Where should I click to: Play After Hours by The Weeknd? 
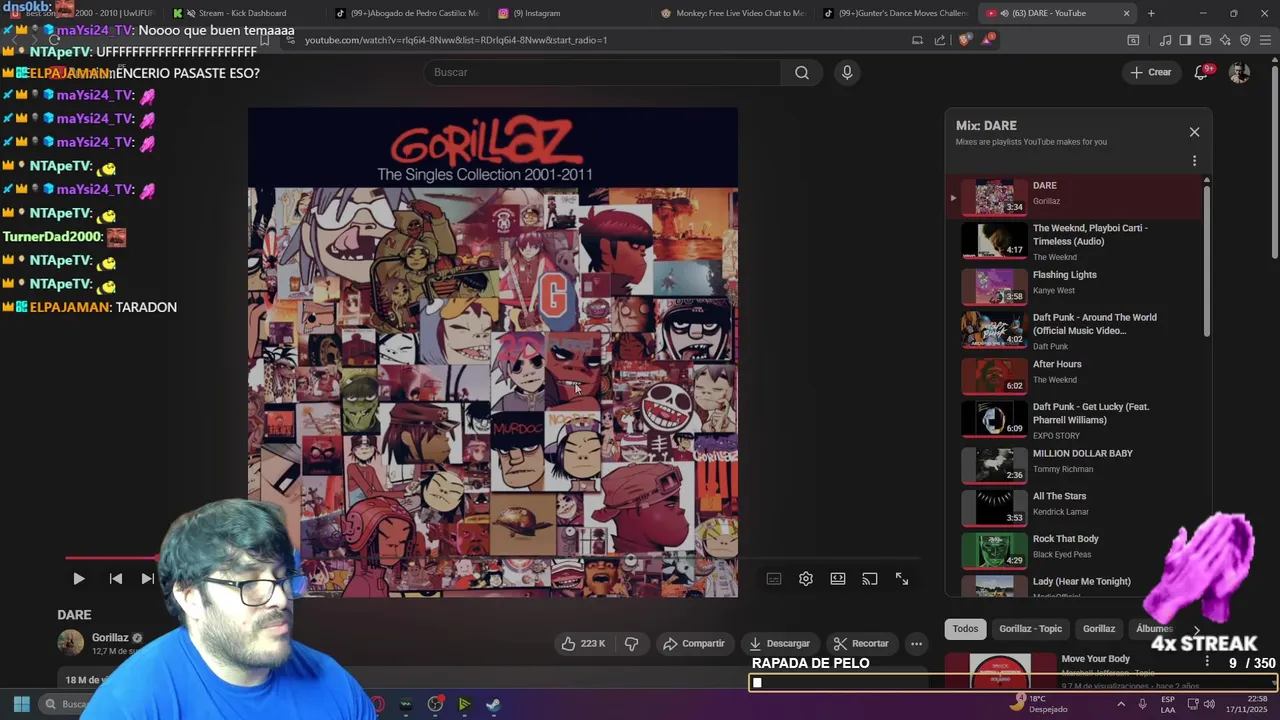(1072, 375)
